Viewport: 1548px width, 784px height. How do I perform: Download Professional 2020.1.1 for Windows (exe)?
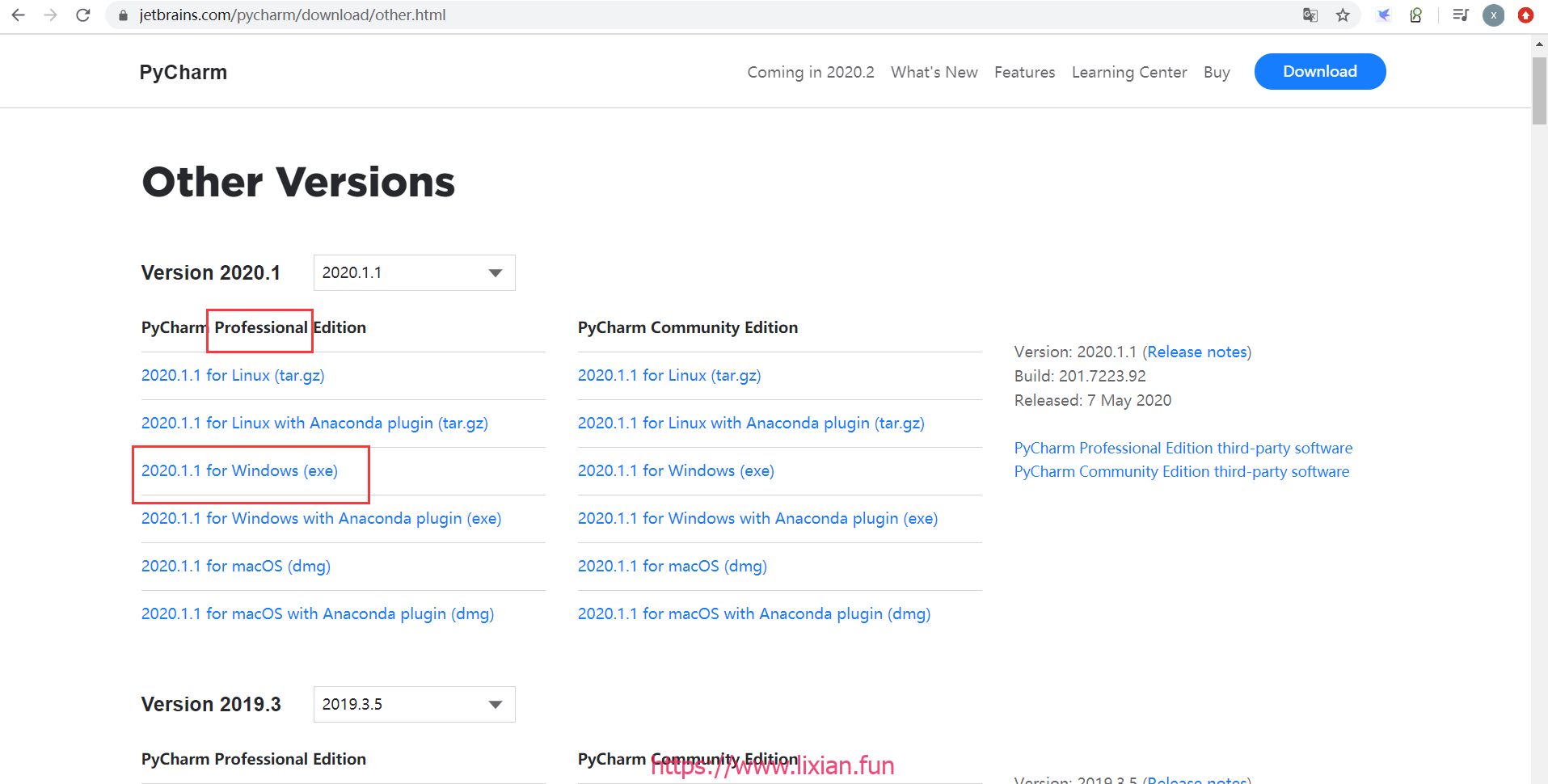(239, 470)
